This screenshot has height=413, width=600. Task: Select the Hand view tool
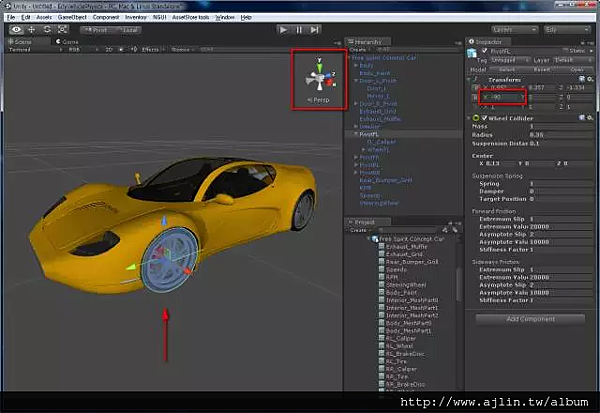[18, 30]
